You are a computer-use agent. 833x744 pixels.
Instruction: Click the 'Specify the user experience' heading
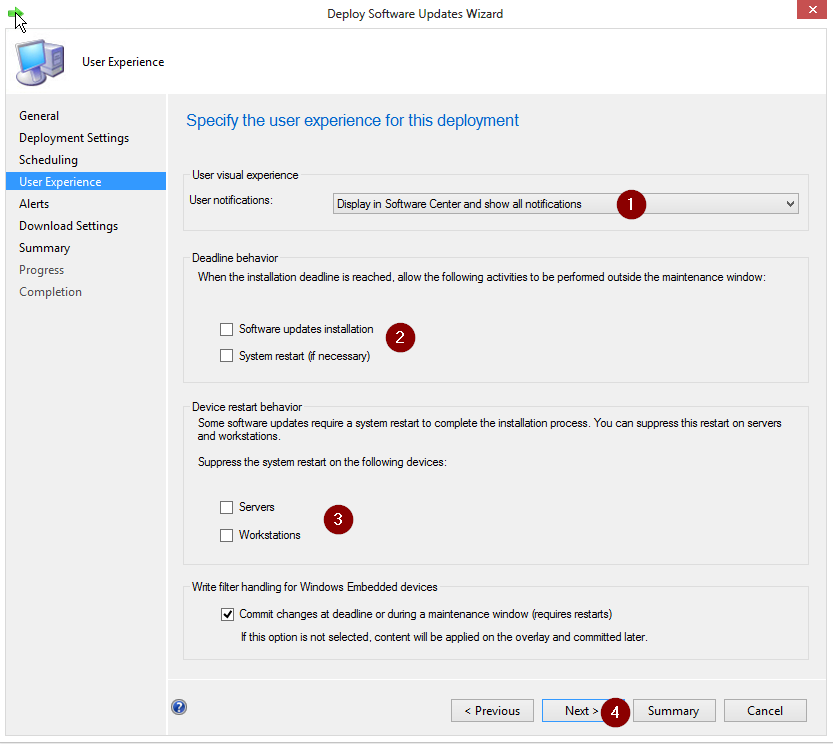[352, 121]
